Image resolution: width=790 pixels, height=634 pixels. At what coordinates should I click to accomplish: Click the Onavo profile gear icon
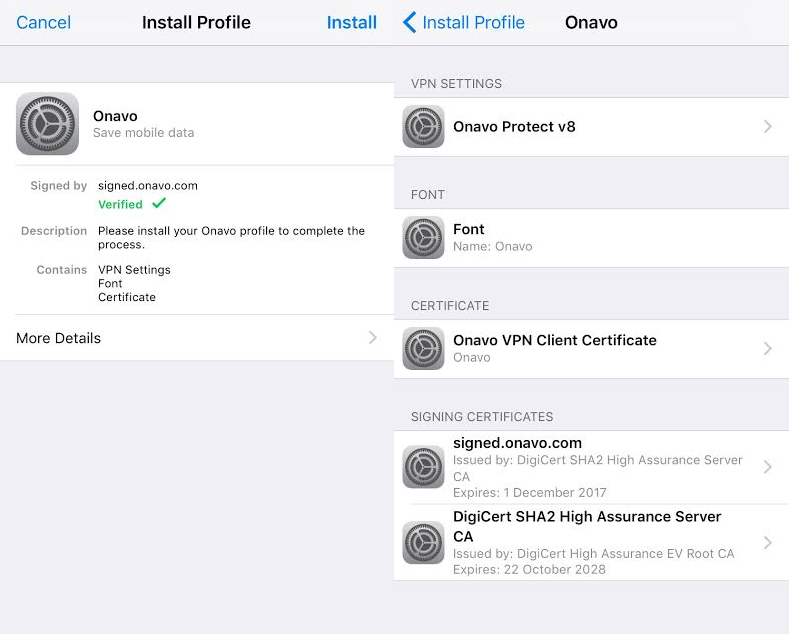coord(47,123)
